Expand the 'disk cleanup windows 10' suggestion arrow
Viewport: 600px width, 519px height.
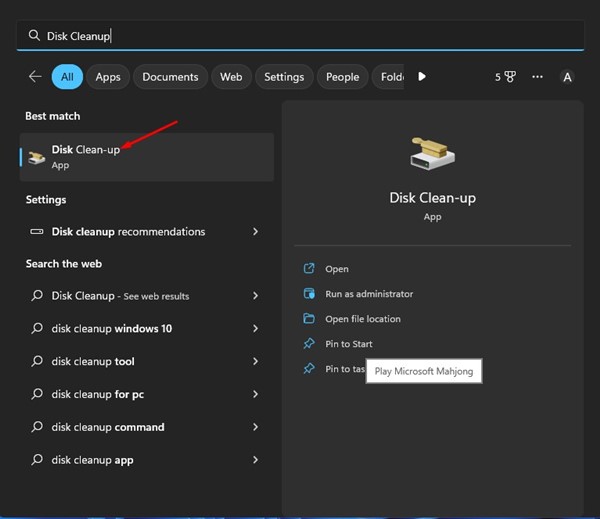(256, 329)
